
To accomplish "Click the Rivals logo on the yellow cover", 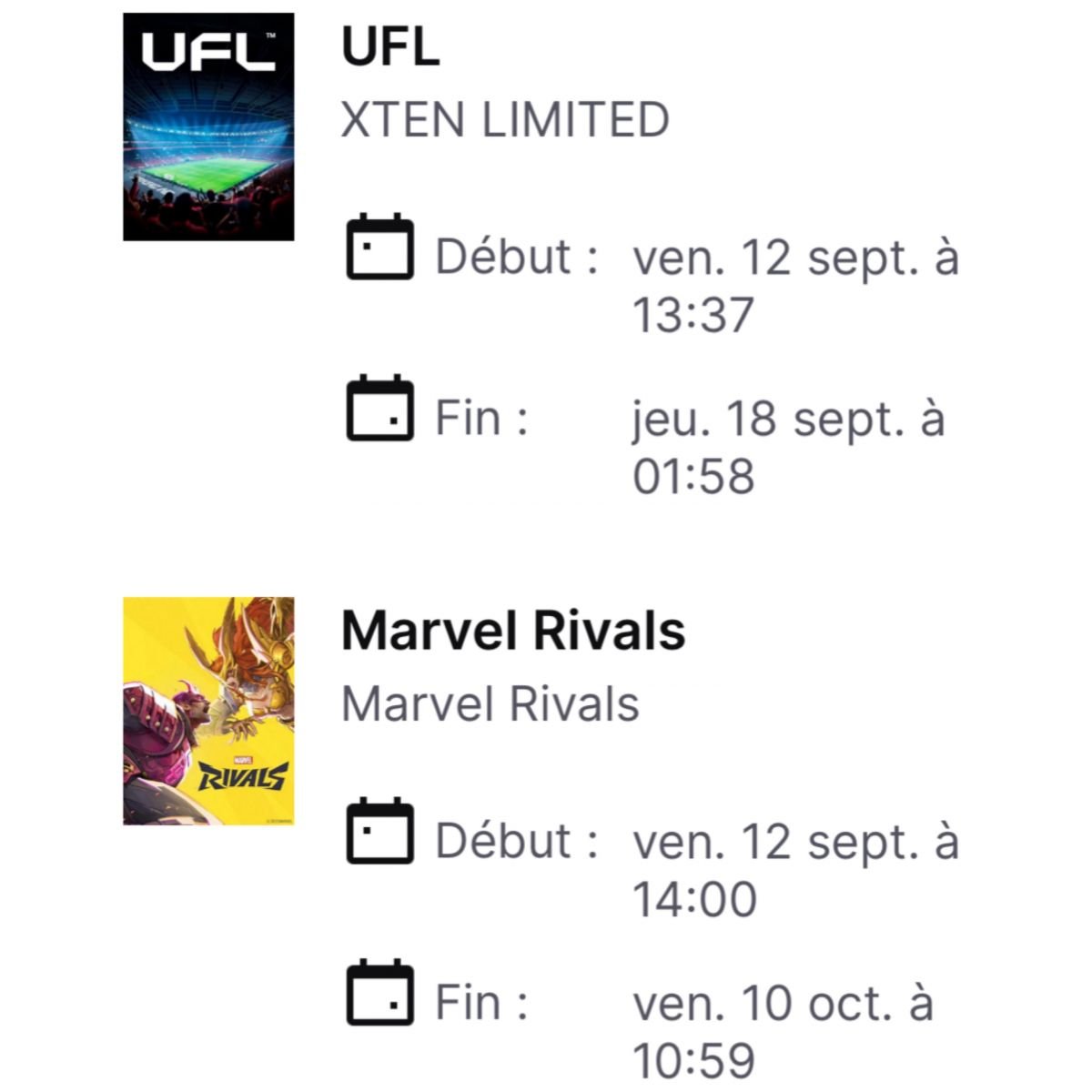I will (243, 774).
